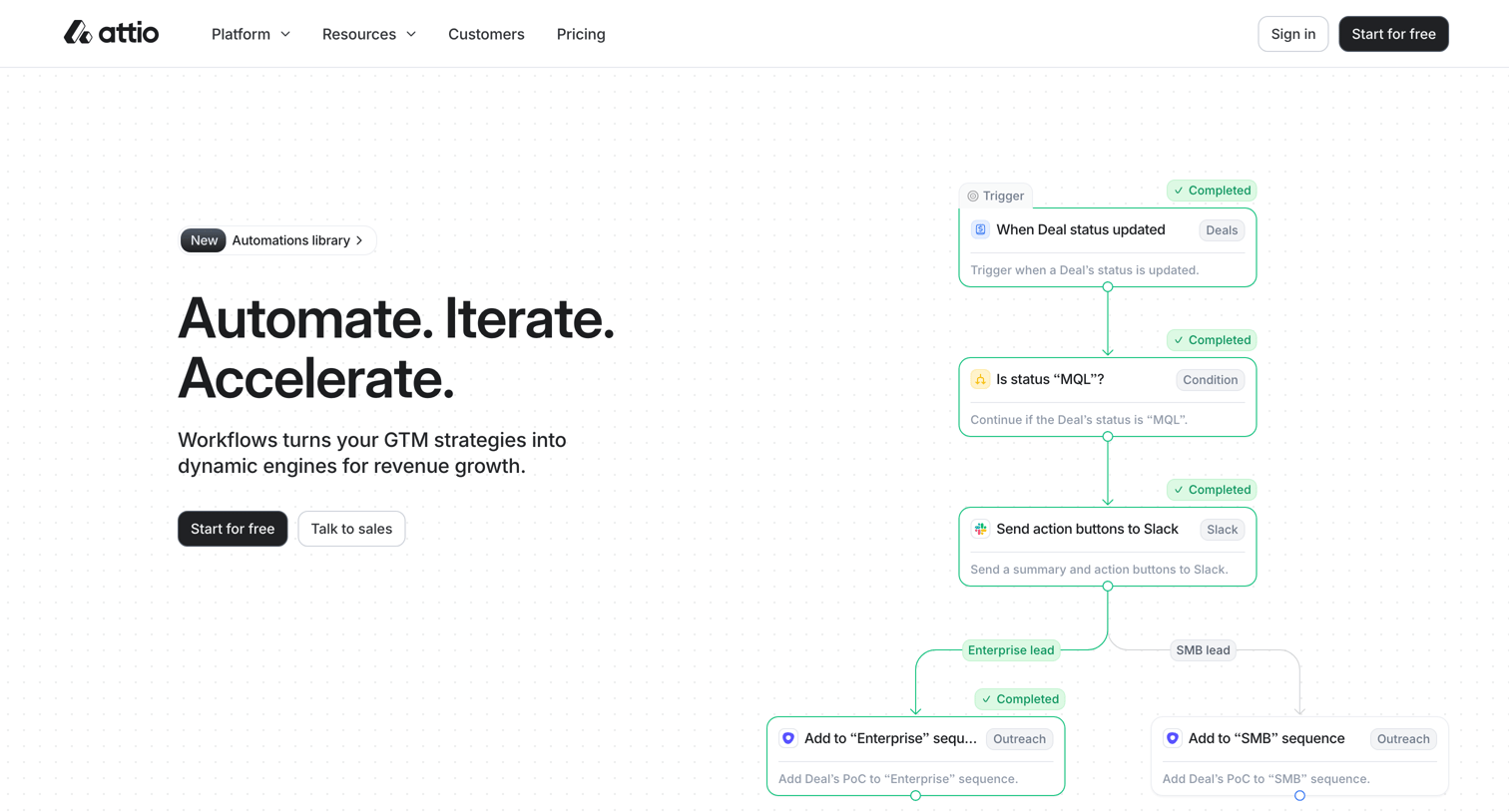Open the Platform menu
The image size is (1509, 812).
[251, 34]
